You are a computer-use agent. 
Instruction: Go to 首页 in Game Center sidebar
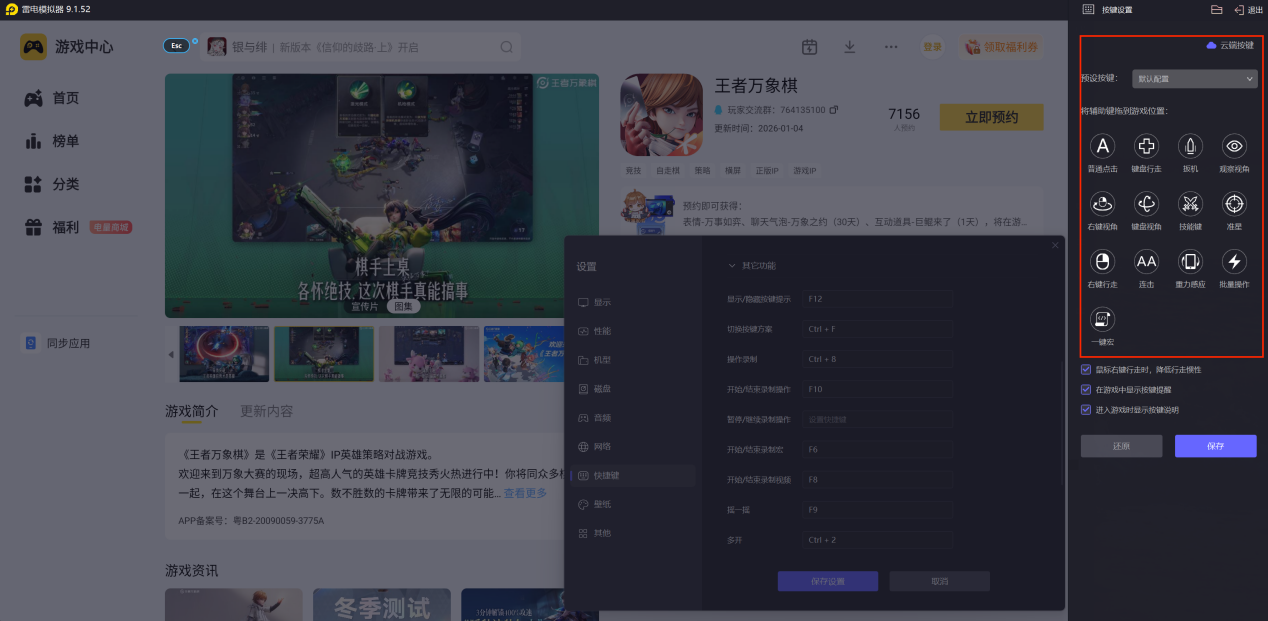(x=52, y=98)
